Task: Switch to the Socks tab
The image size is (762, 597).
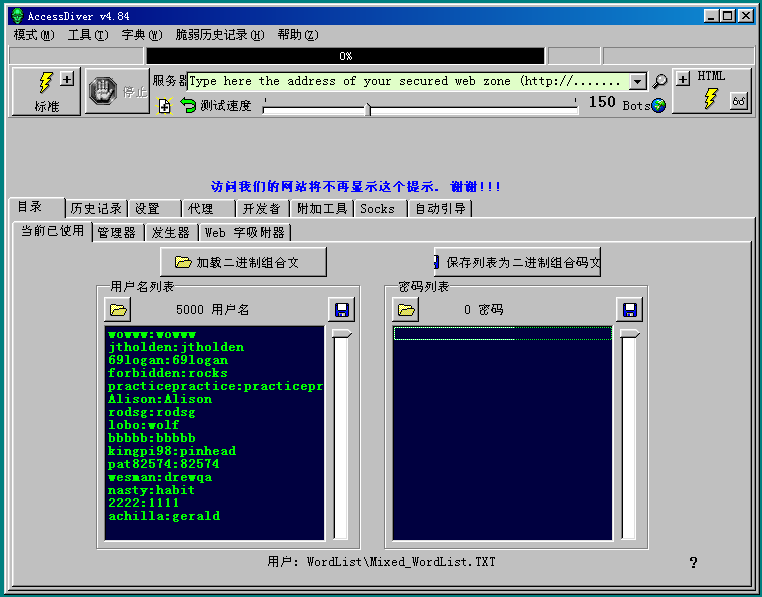Action: point(381,209)
